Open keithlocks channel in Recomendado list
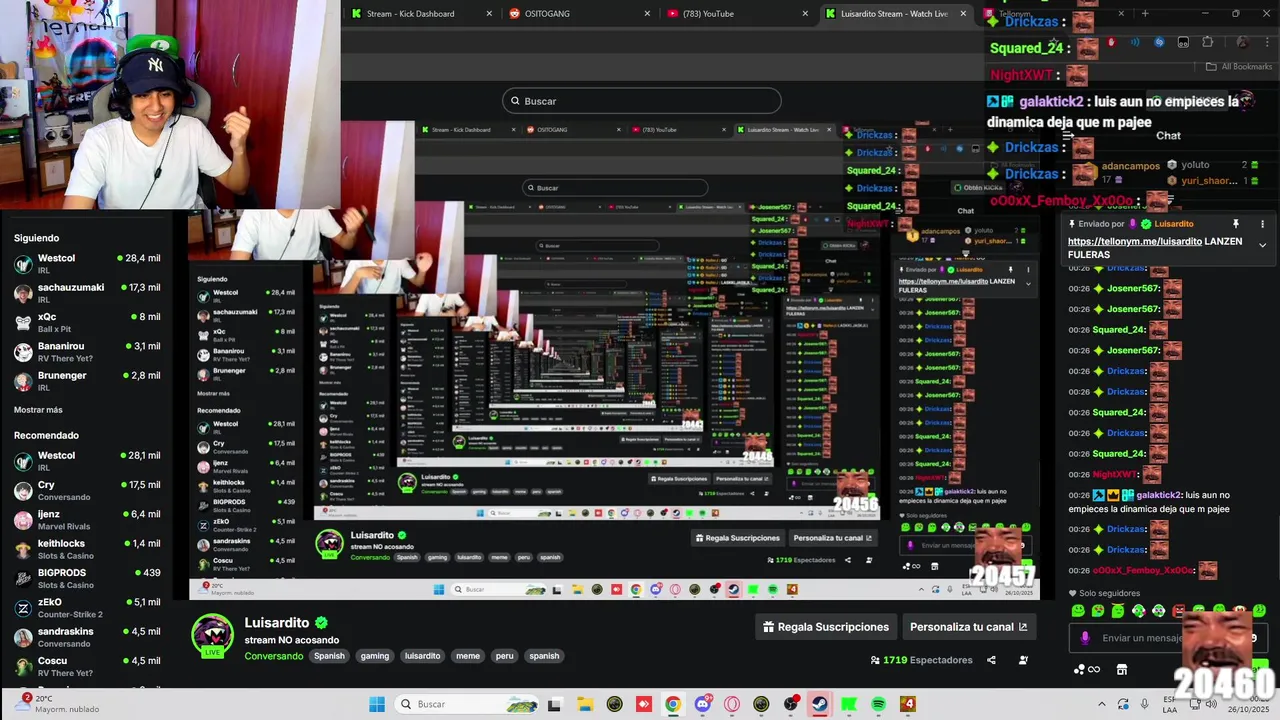 click(x=87, y=549)
